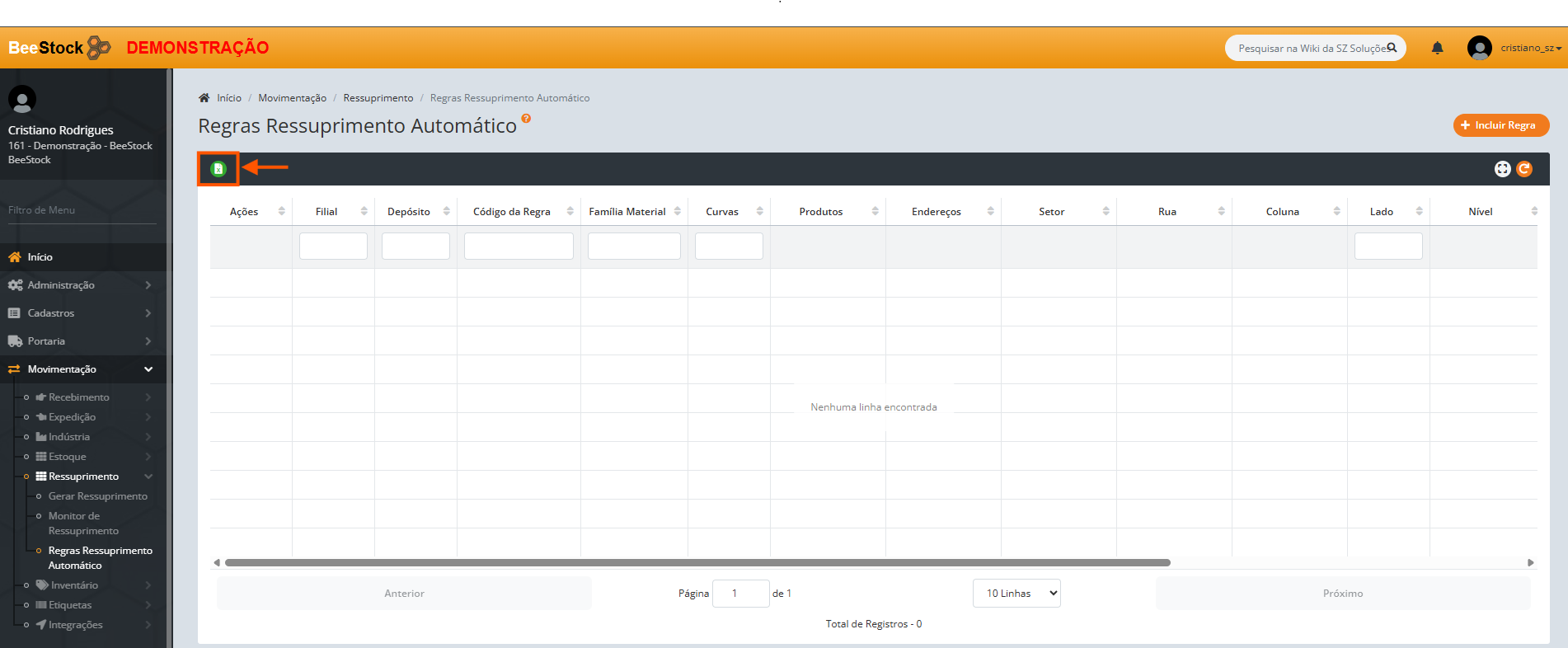This screenshot has width=1568, height=648.
Task: Open the 10 Linhas rows dropdown
Action: [1016, 594]
